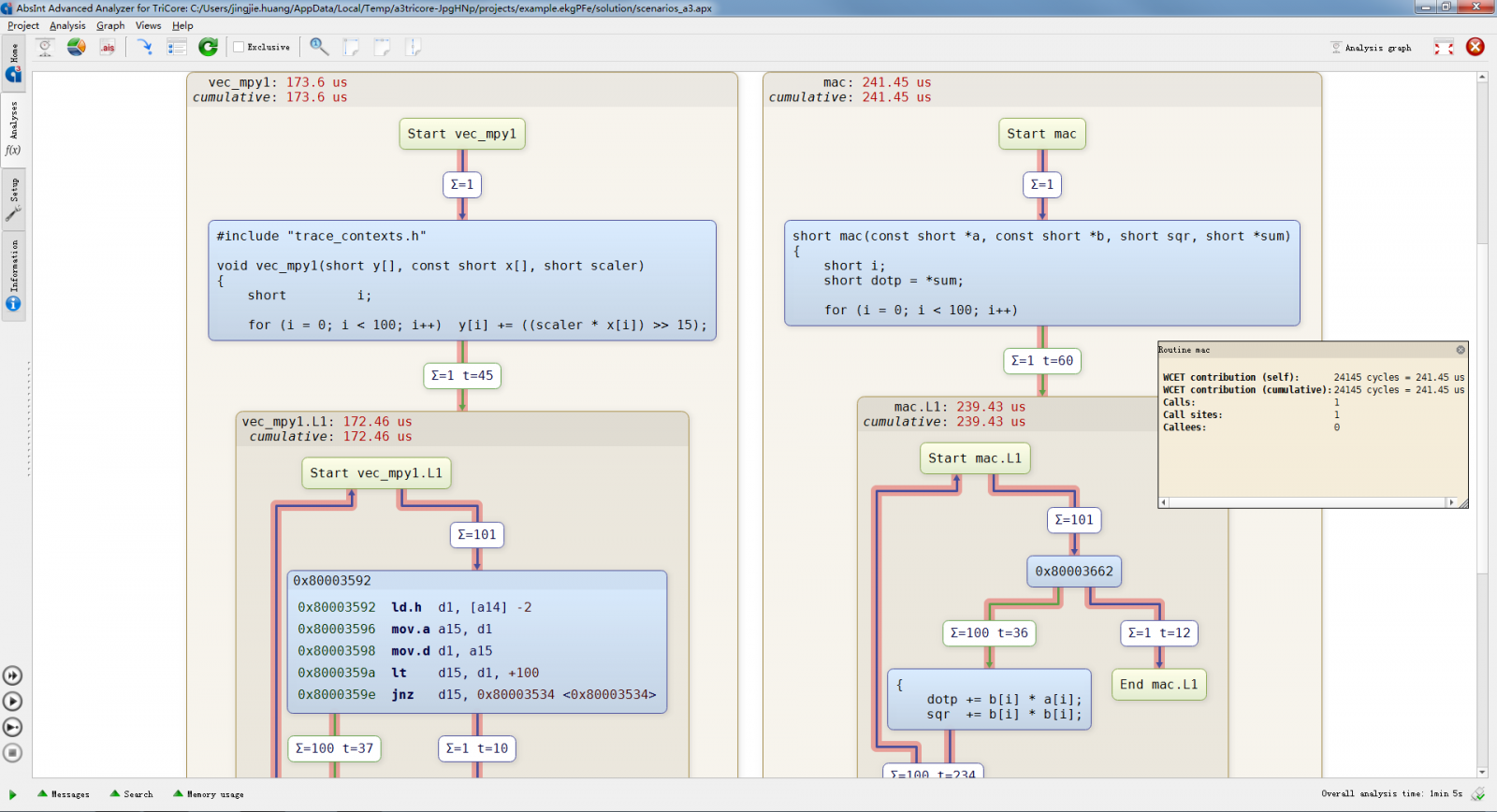1497x812 pixels.
Task: Click the Σ=1 t=10 edge label
Action: (477, 748)
